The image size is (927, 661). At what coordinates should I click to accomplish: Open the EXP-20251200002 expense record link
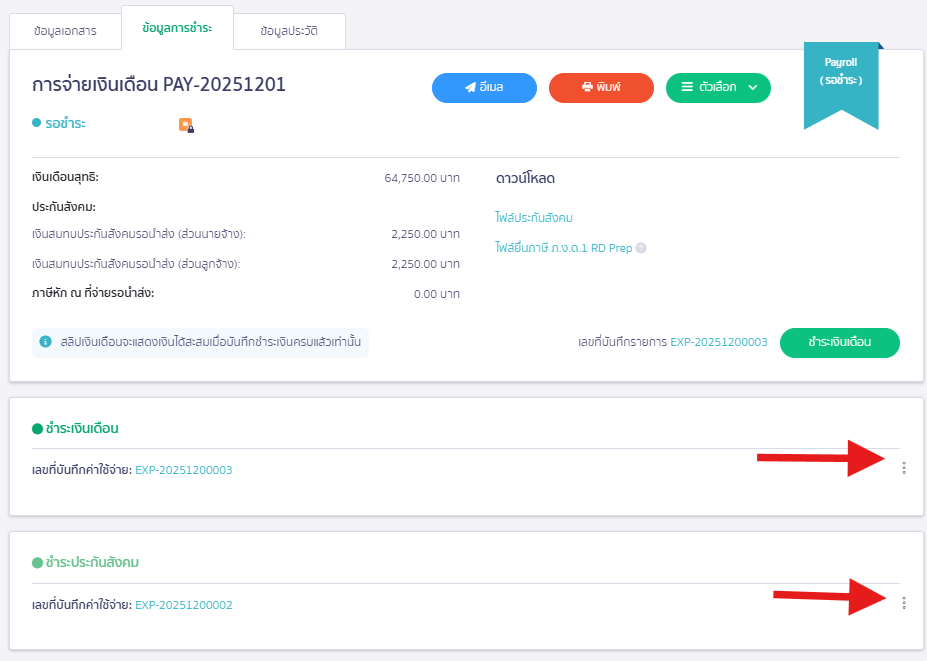point(184,605)
